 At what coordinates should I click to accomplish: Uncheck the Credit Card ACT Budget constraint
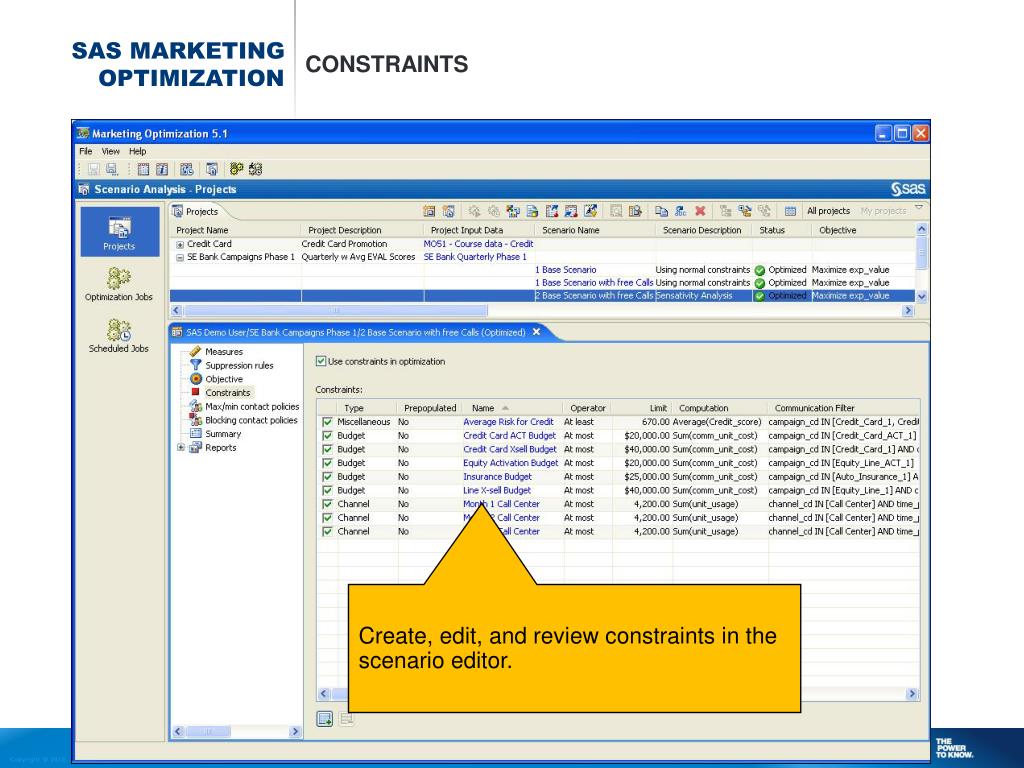(x=327, y=436)
